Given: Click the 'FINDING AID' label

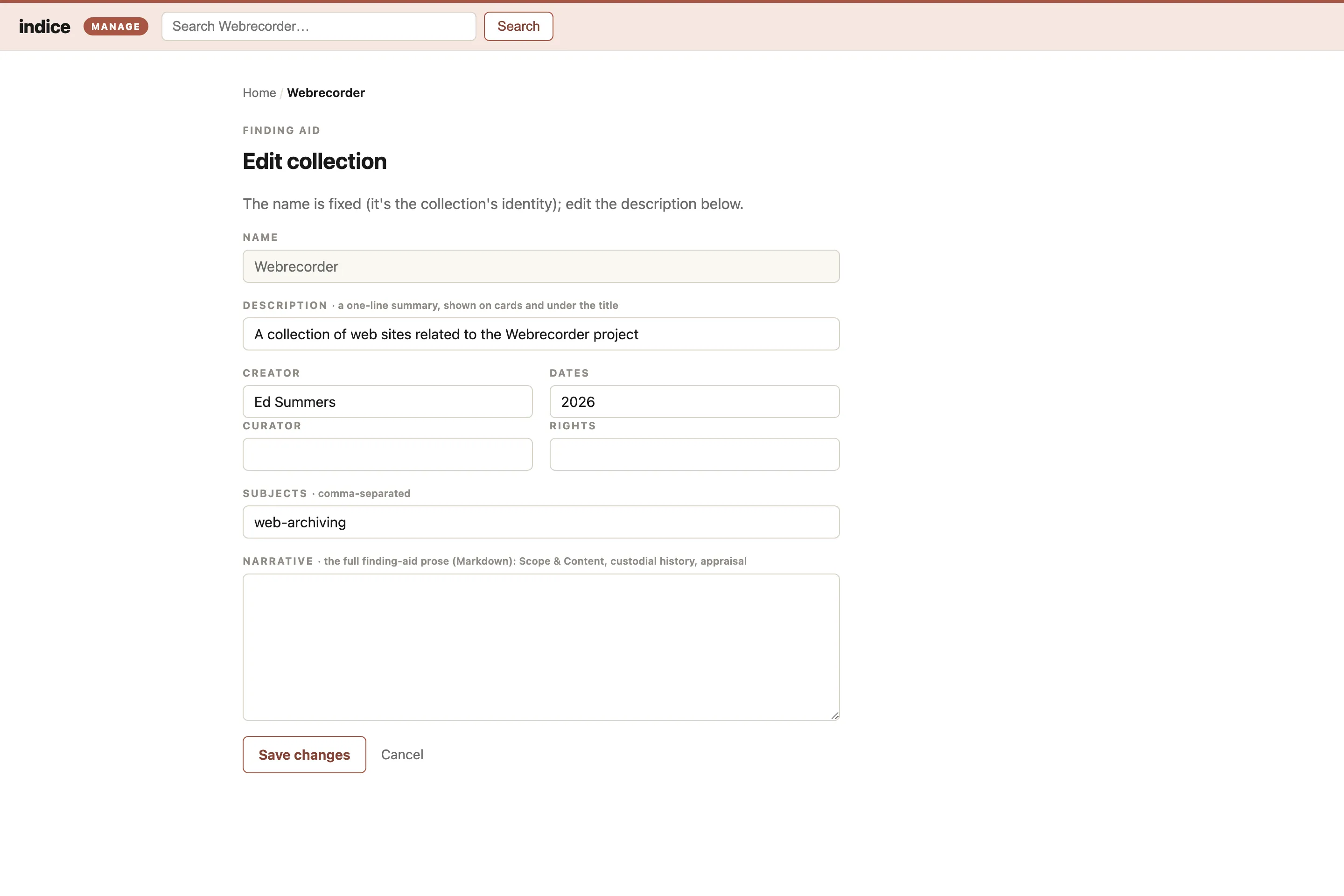Looking at the screenshot, I should pyautogui.click(x=282, y=130).
